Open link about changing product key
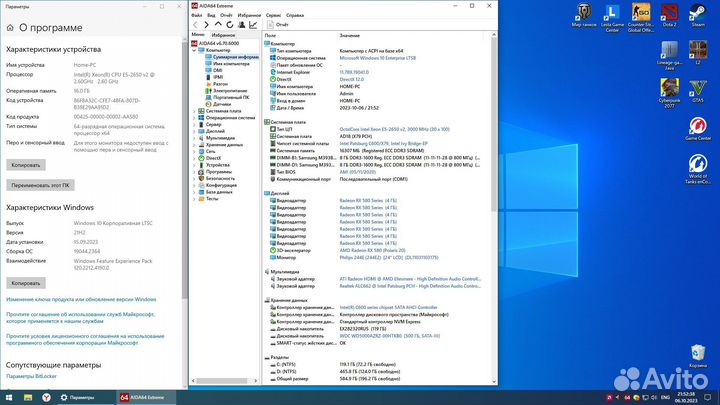Image resolution: width=720 pixels, height=405 pixels. (81, 299)
